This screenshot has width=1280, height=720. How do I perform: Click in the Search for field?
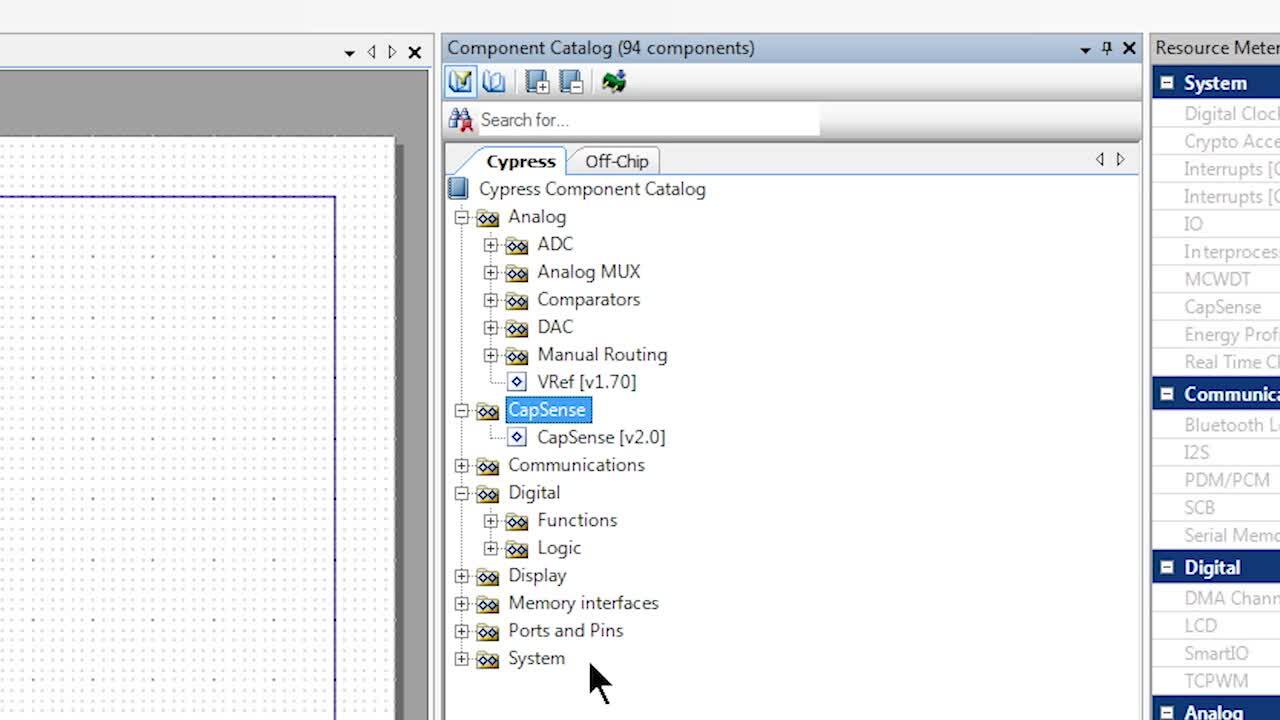point(648,120)
